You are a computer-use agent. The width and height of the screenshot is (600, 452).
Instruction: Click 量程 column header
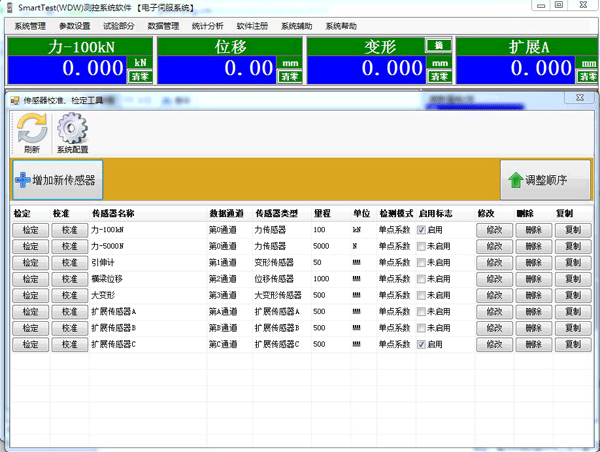coord(331,214)
